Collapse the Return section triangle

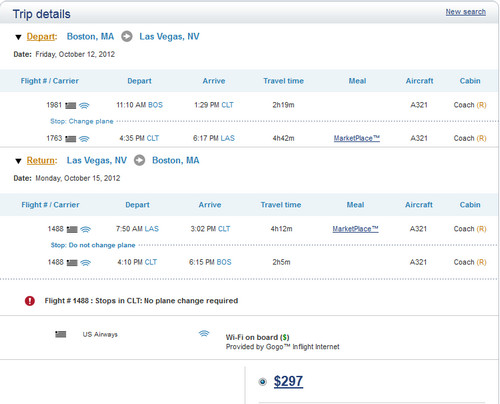[18, 161]
